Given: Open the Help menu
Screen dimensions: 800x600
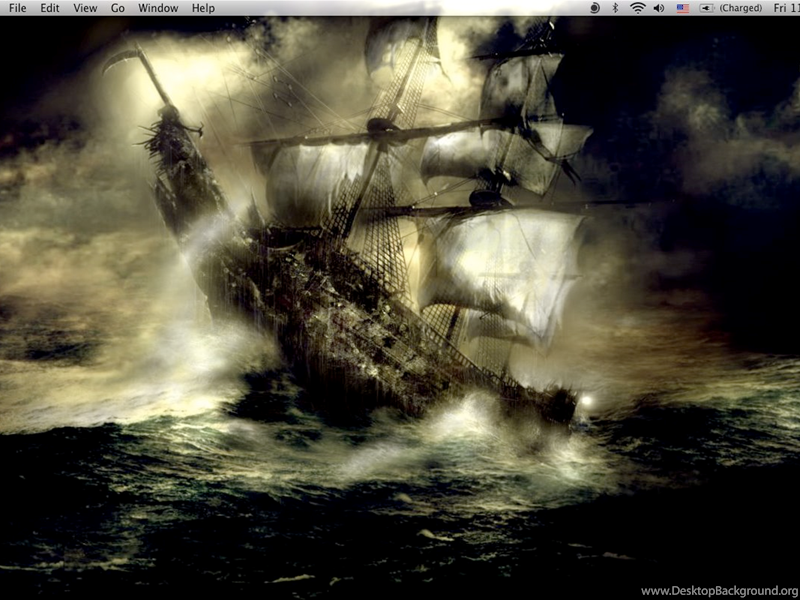Looking at the screenshot, I should (203, 8).
